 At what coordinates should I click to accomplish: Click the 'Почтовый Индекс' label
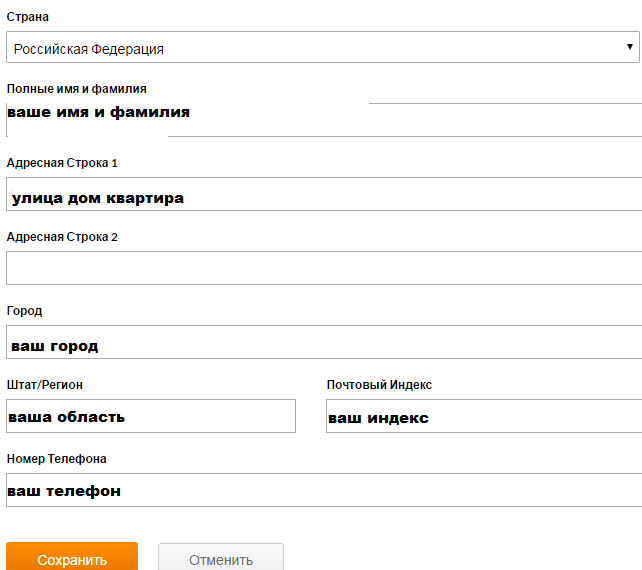click(379, 385)
